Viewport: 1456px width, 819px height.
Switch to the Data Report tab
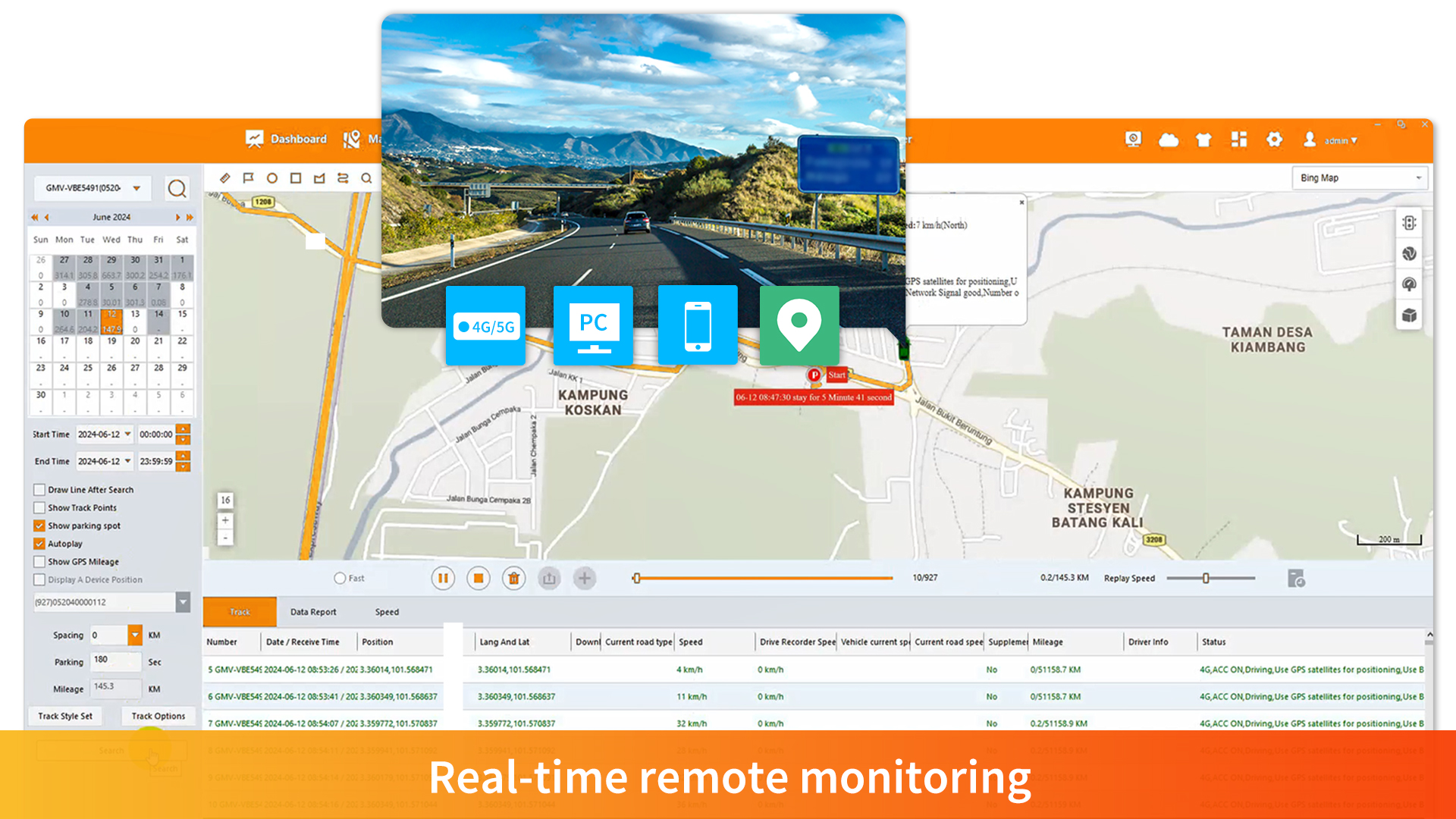point(313,612)
